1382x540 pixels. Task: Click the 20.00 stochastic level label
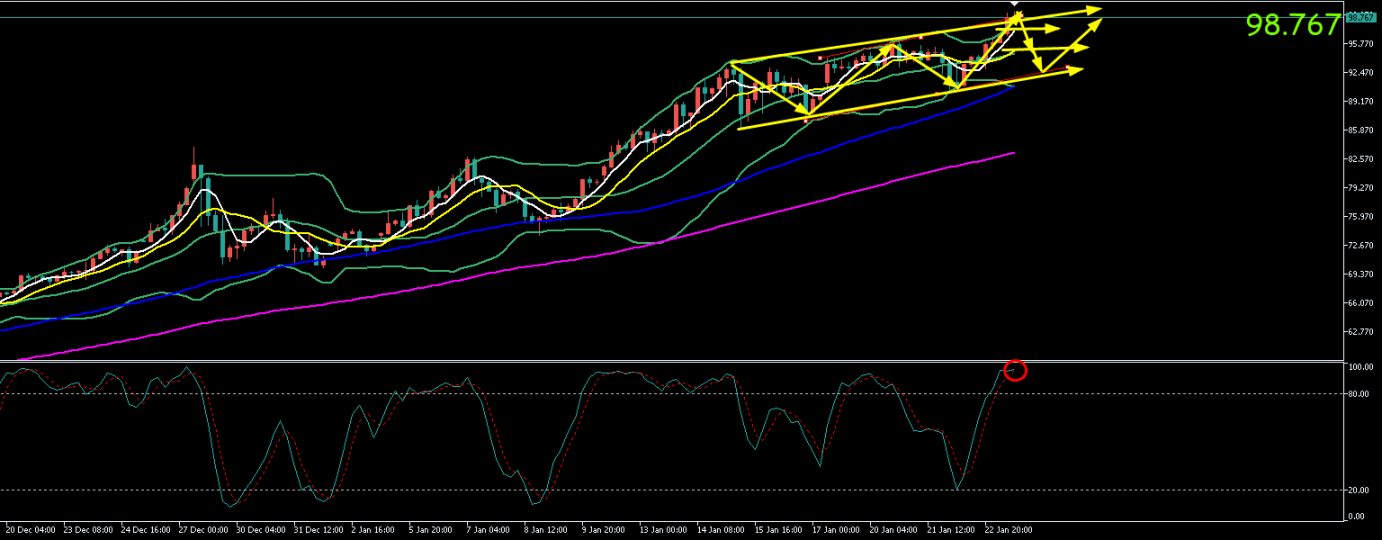pyautogui.click(x=1358, y=490)
